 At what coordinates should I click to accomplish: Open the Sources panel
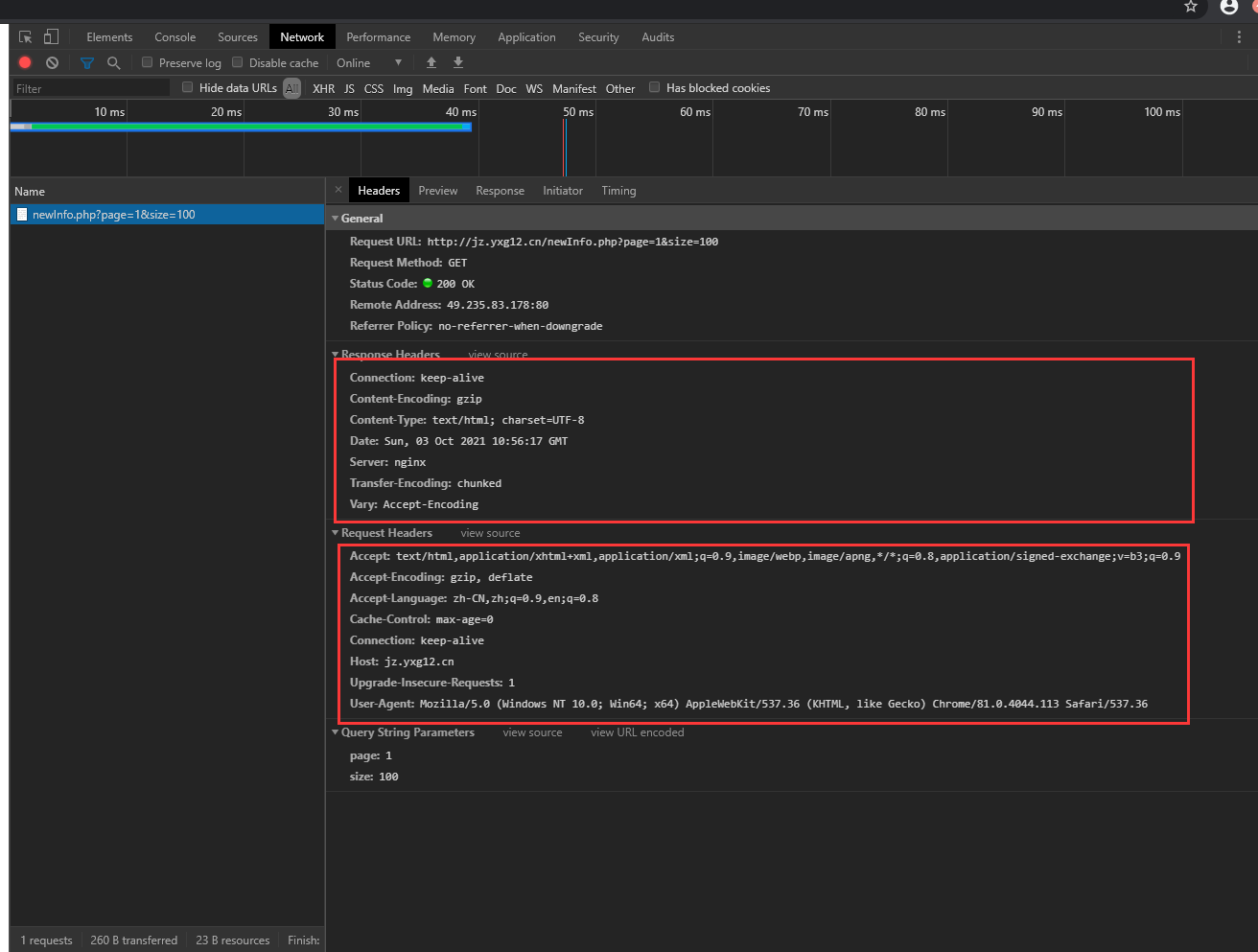point(238,37)
